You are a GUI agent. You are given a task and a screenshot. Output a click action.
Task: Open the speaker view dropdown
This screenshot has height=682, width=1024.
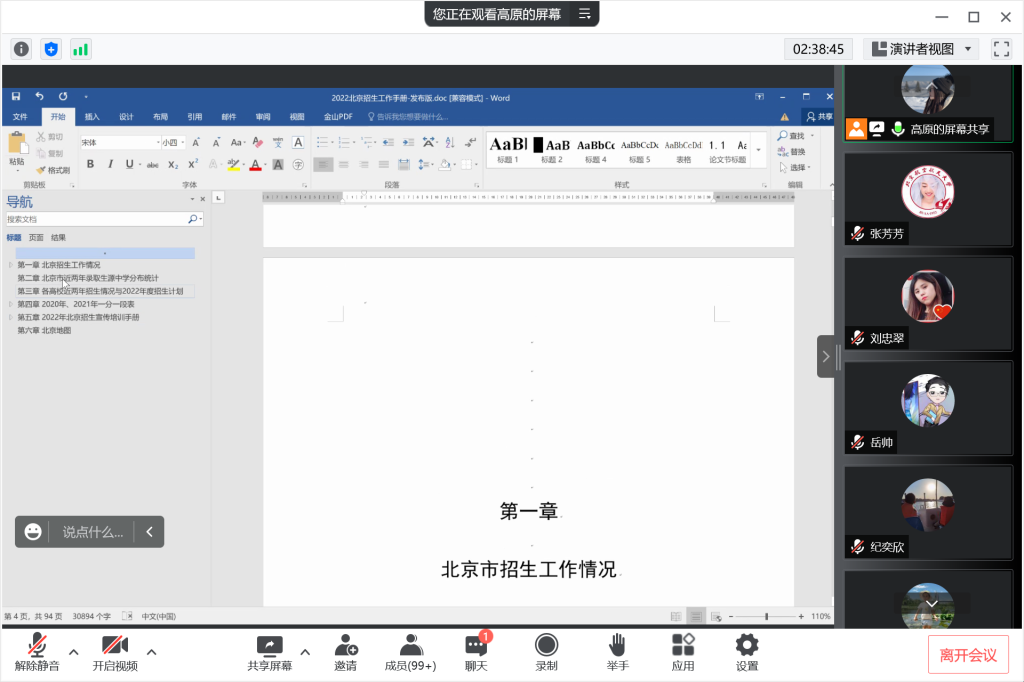click(x=921, y=49)
